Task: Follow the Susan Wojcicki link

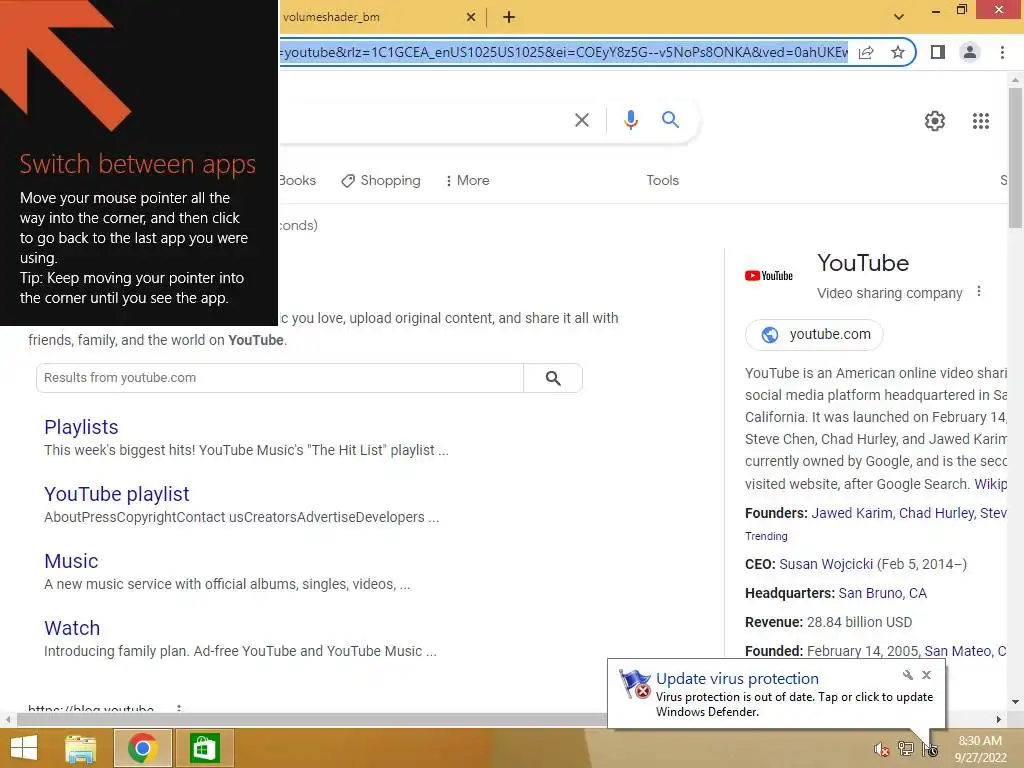Action: (826, 564)
